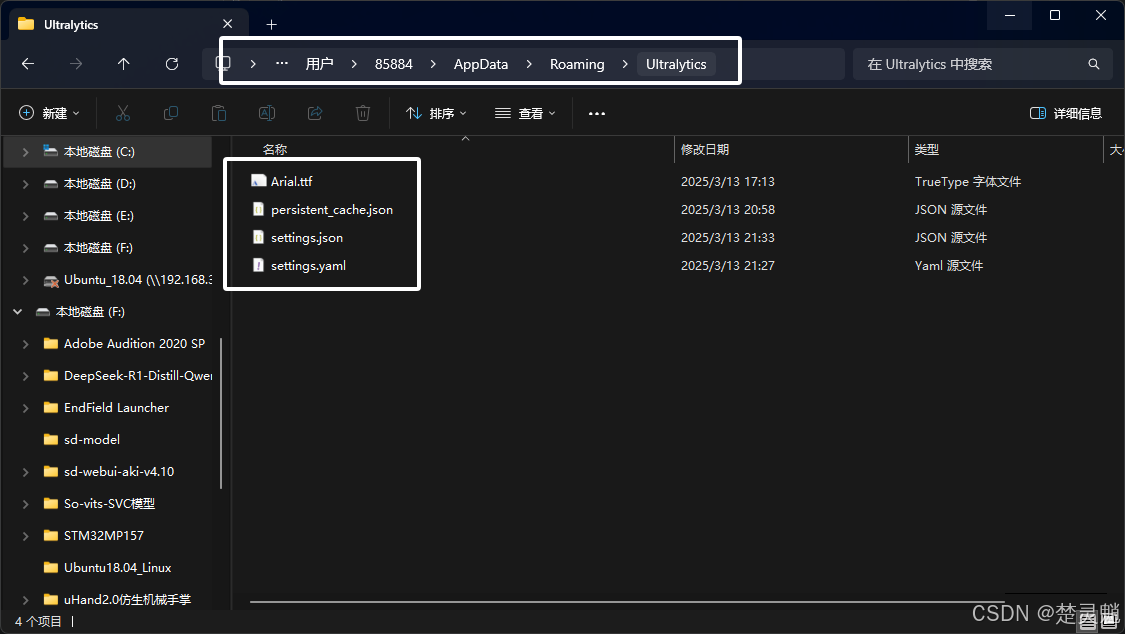This screenshot has width=1125, height=634.
Task: Open the See more toolbar options
Action: tap(597, 113)
